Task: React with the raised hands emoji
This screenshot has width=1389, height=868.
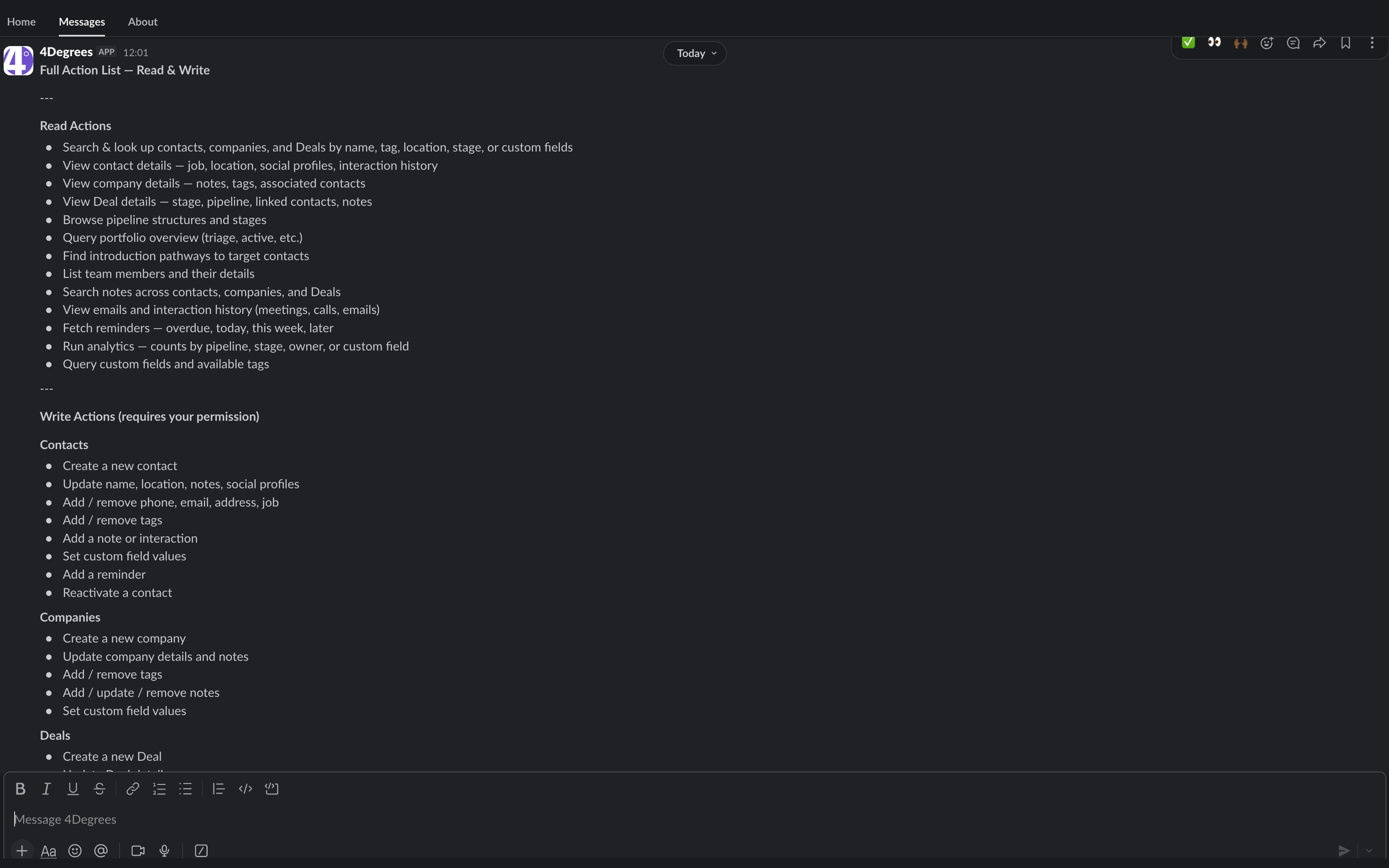Action: [1240, 42]
